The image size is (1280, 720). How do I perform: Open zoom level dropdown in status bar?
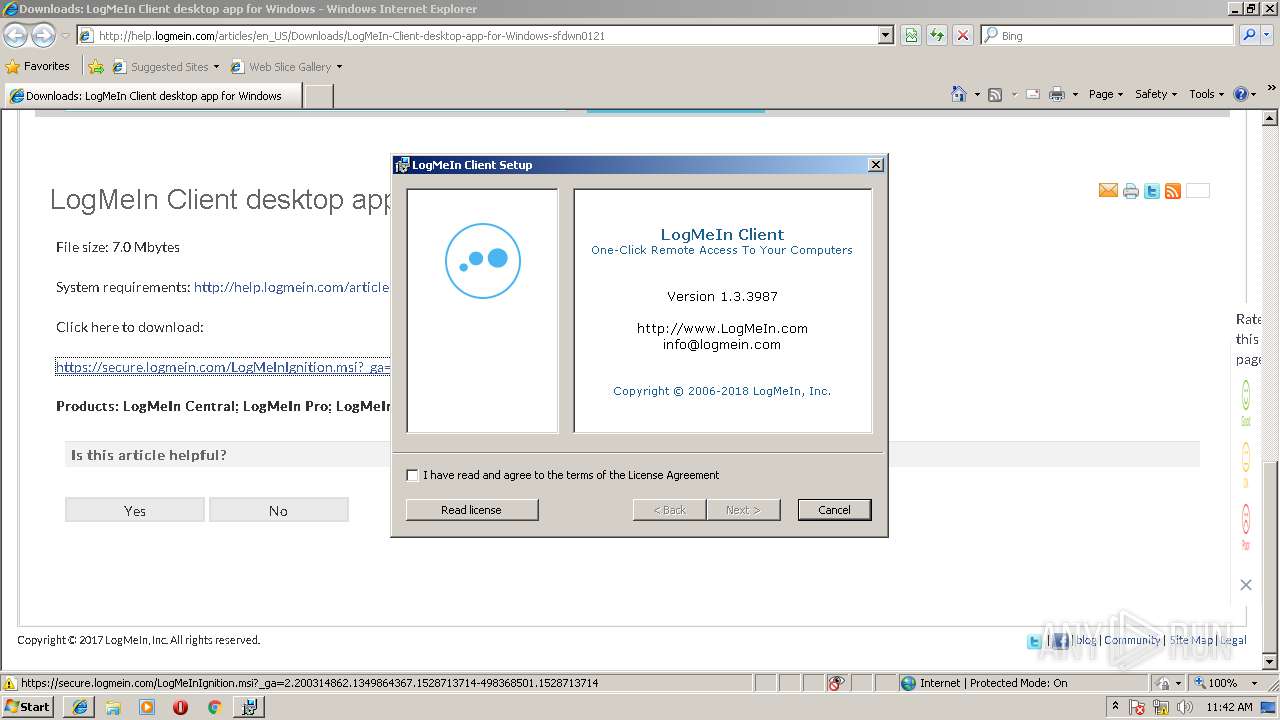[x=1254, y=683]
